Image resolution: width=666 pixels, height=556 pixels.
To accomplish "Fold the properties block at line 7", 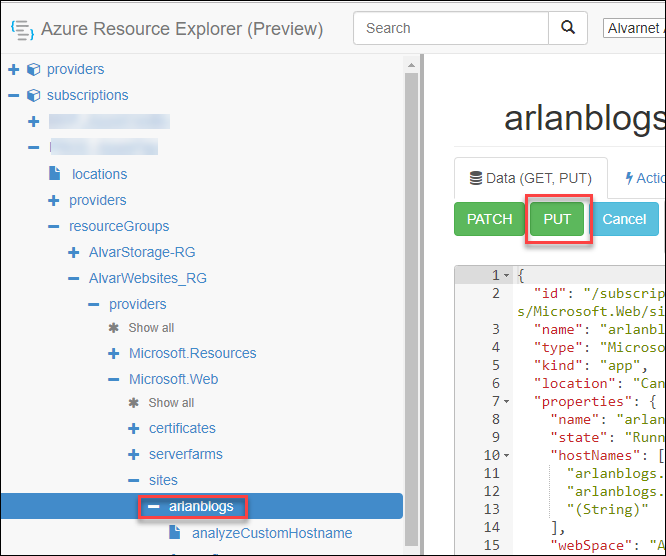I will 506,401.
